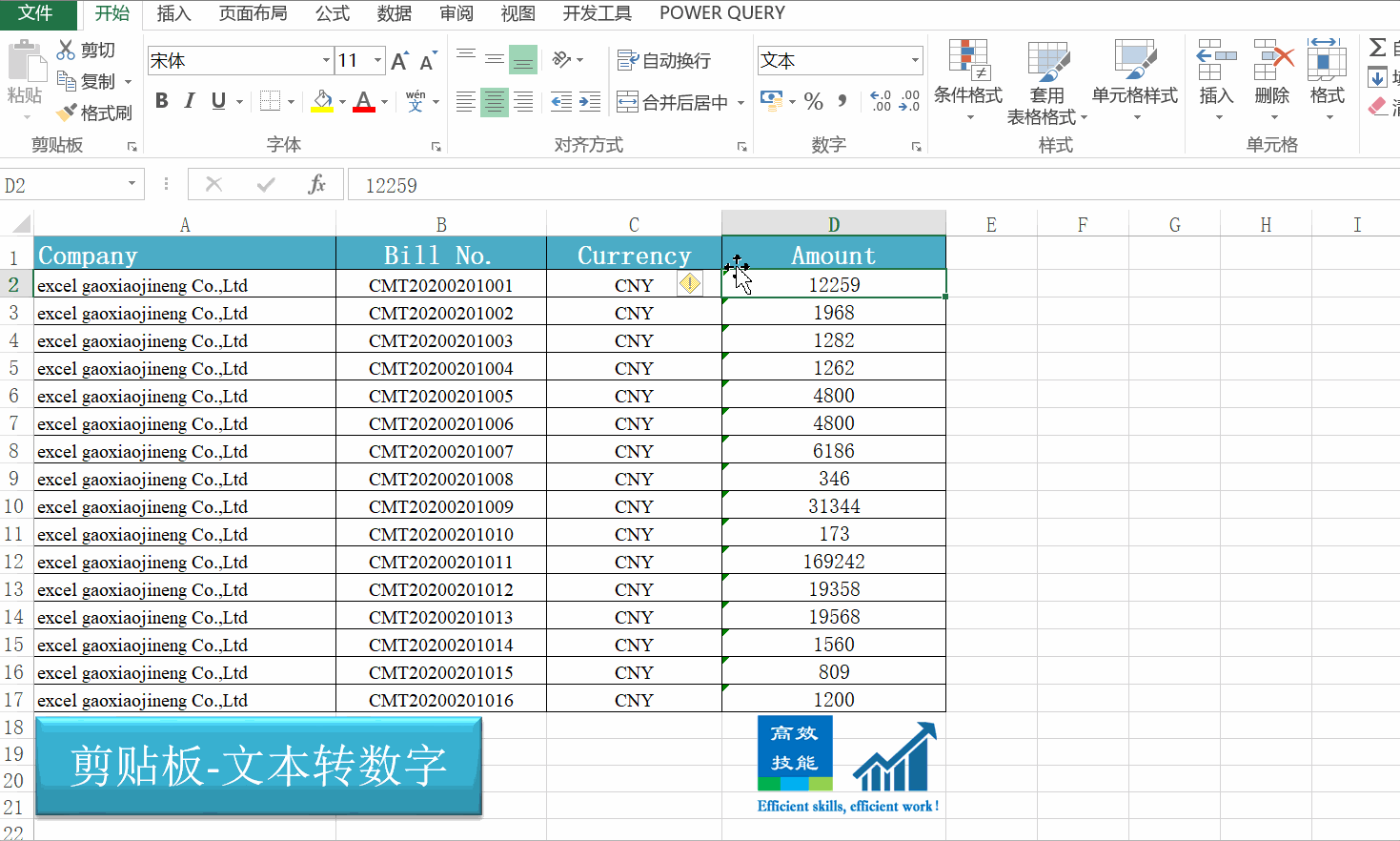The image size is (1400, 841).
Task: Toggle italic formatting
Action: 190,101
